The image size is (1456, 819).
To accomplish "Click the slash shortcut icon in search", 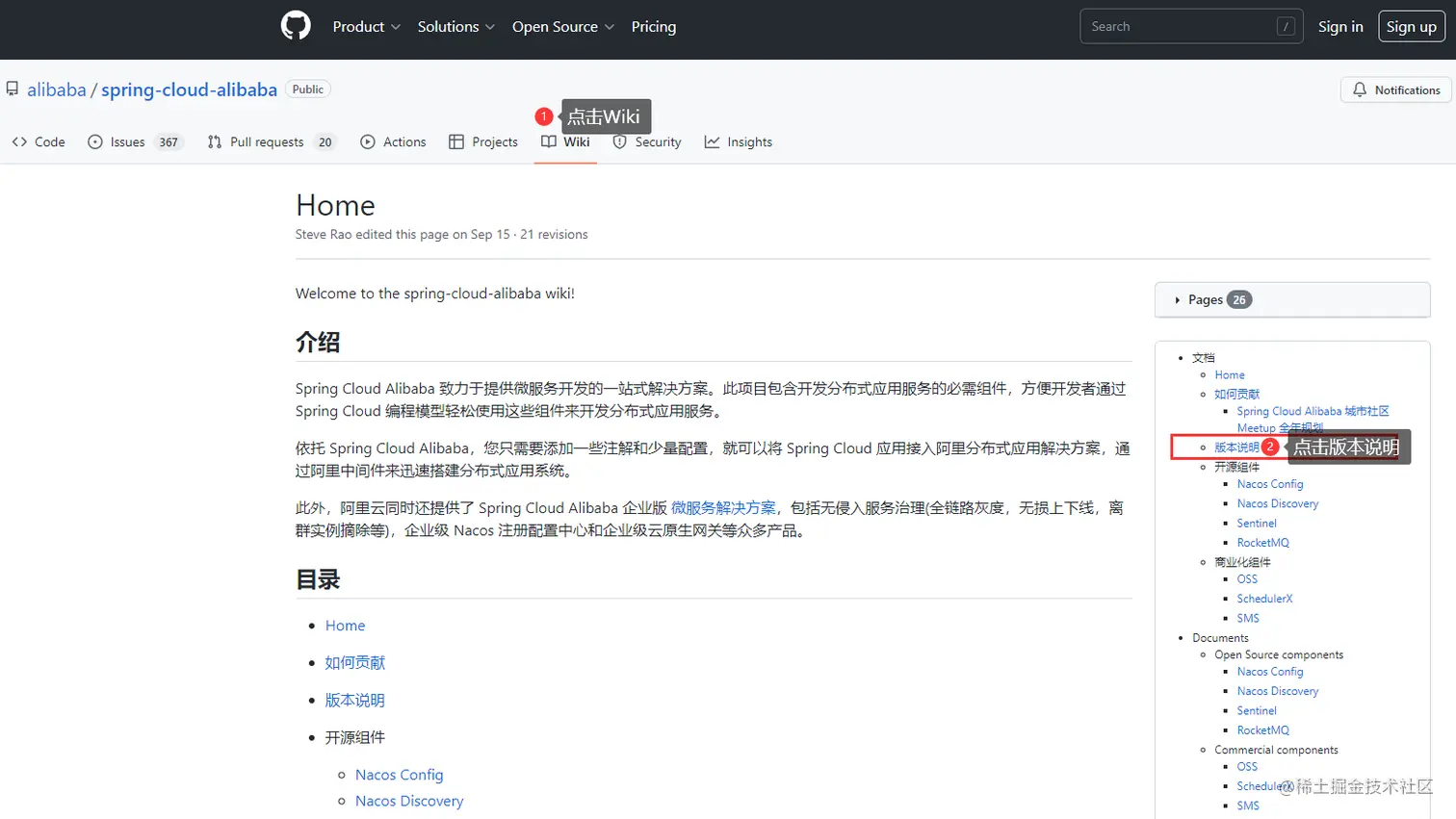I will [x=1286, y=27].
